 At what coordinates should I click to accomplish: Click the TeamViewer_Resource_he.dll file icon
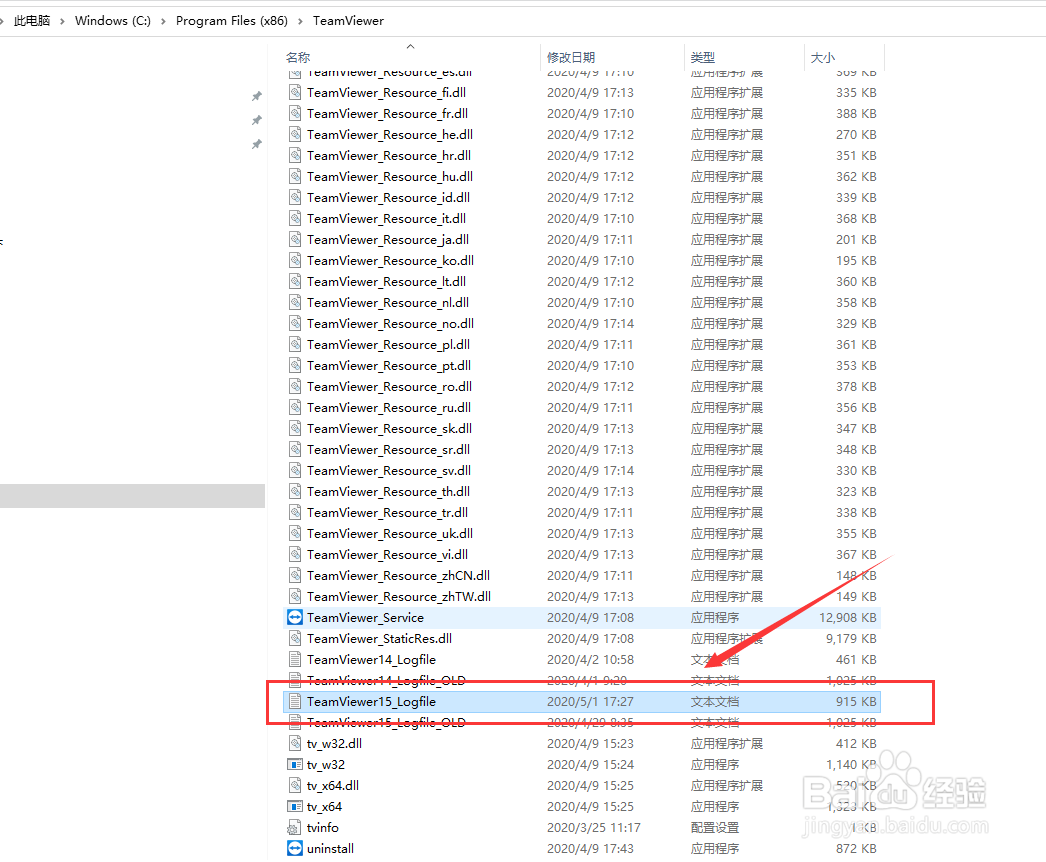tap(294, 134)
